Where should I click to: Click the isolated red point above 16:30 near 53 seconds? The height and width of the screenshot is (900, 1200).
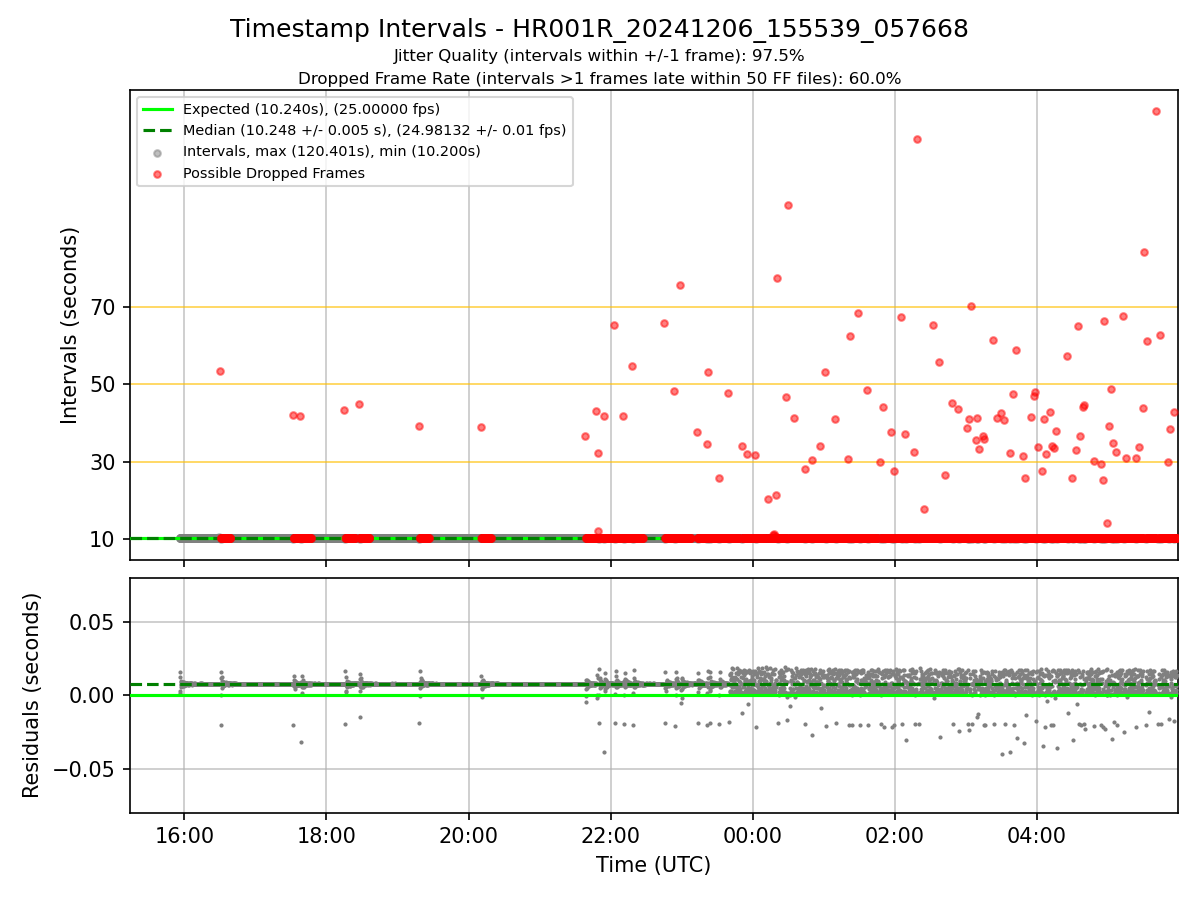point(220,371)
